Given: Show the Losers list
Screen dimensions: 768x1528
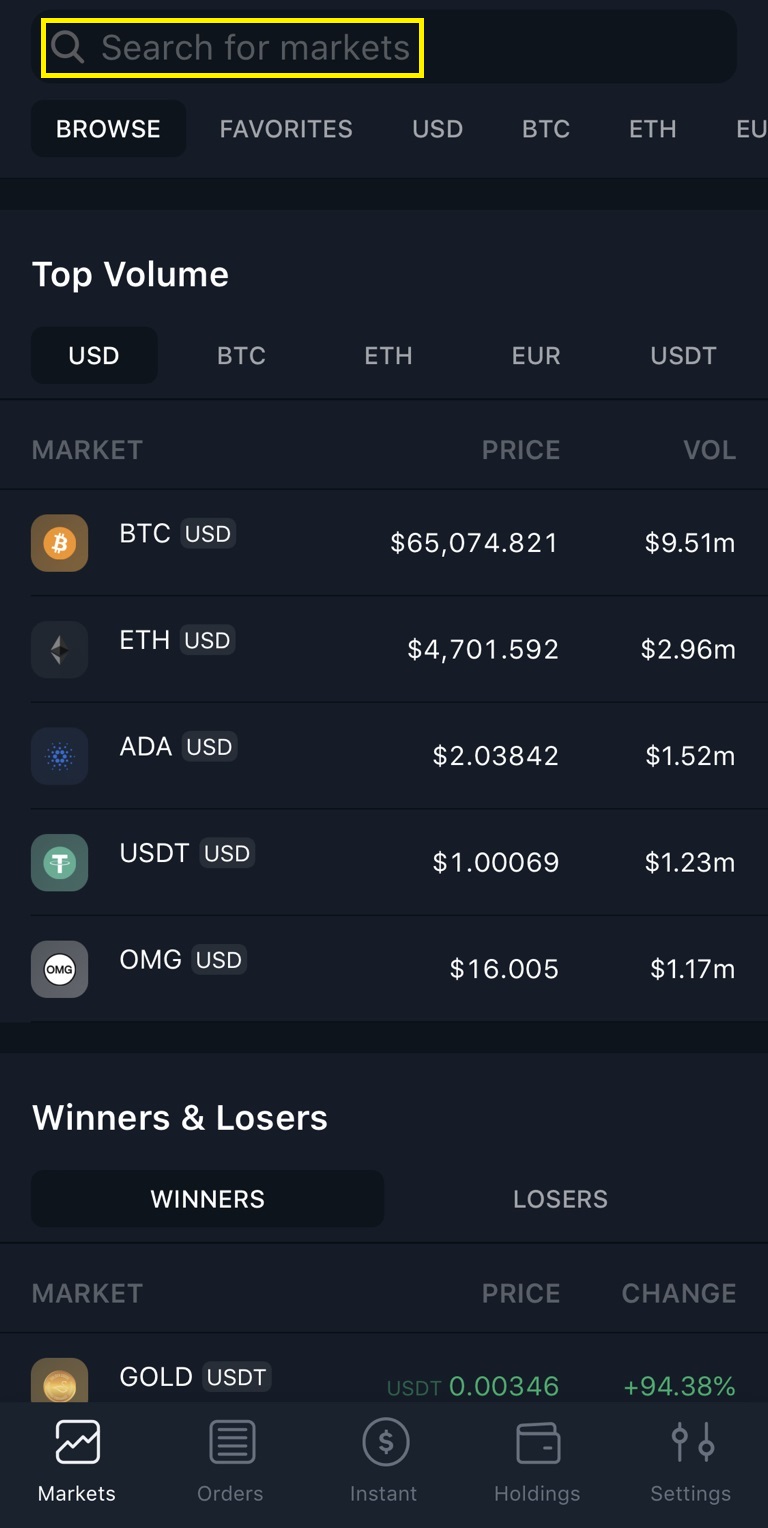Looking at the screenshot, I should tap(560, 1199).
